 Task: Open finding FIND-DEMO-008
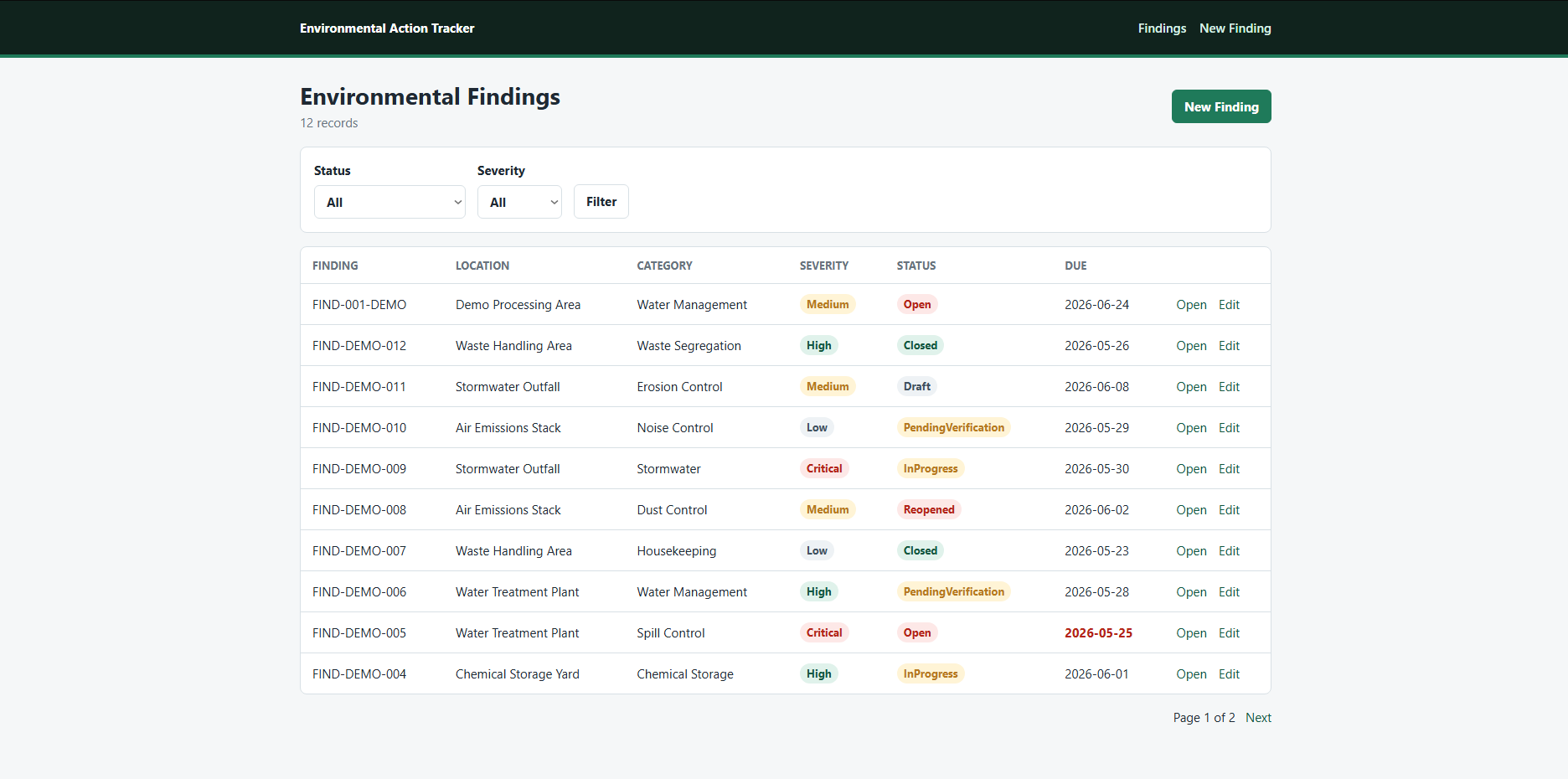coord(1191,510)
